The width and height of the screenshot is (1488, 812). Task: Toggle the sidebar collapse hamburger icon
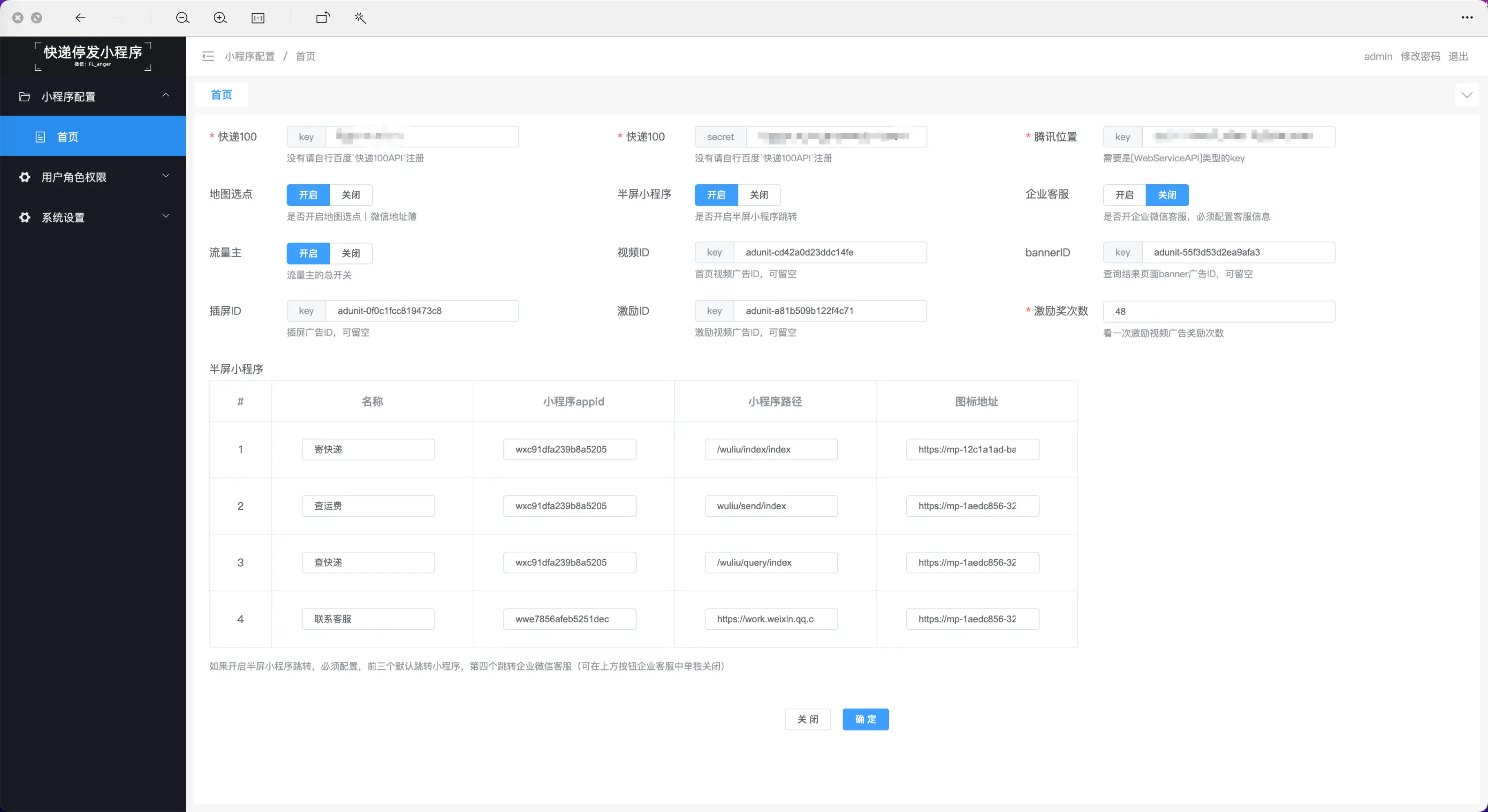pos(208,56)
